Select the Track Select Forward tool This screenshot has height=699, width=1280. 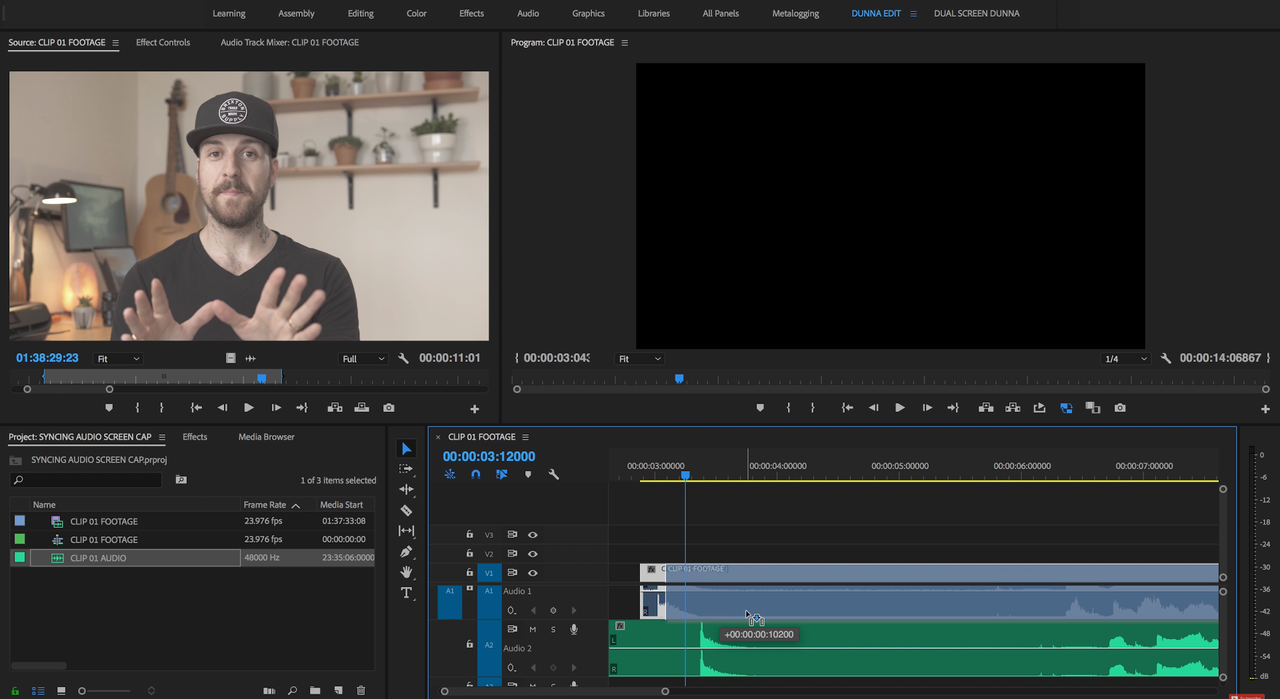406,469
